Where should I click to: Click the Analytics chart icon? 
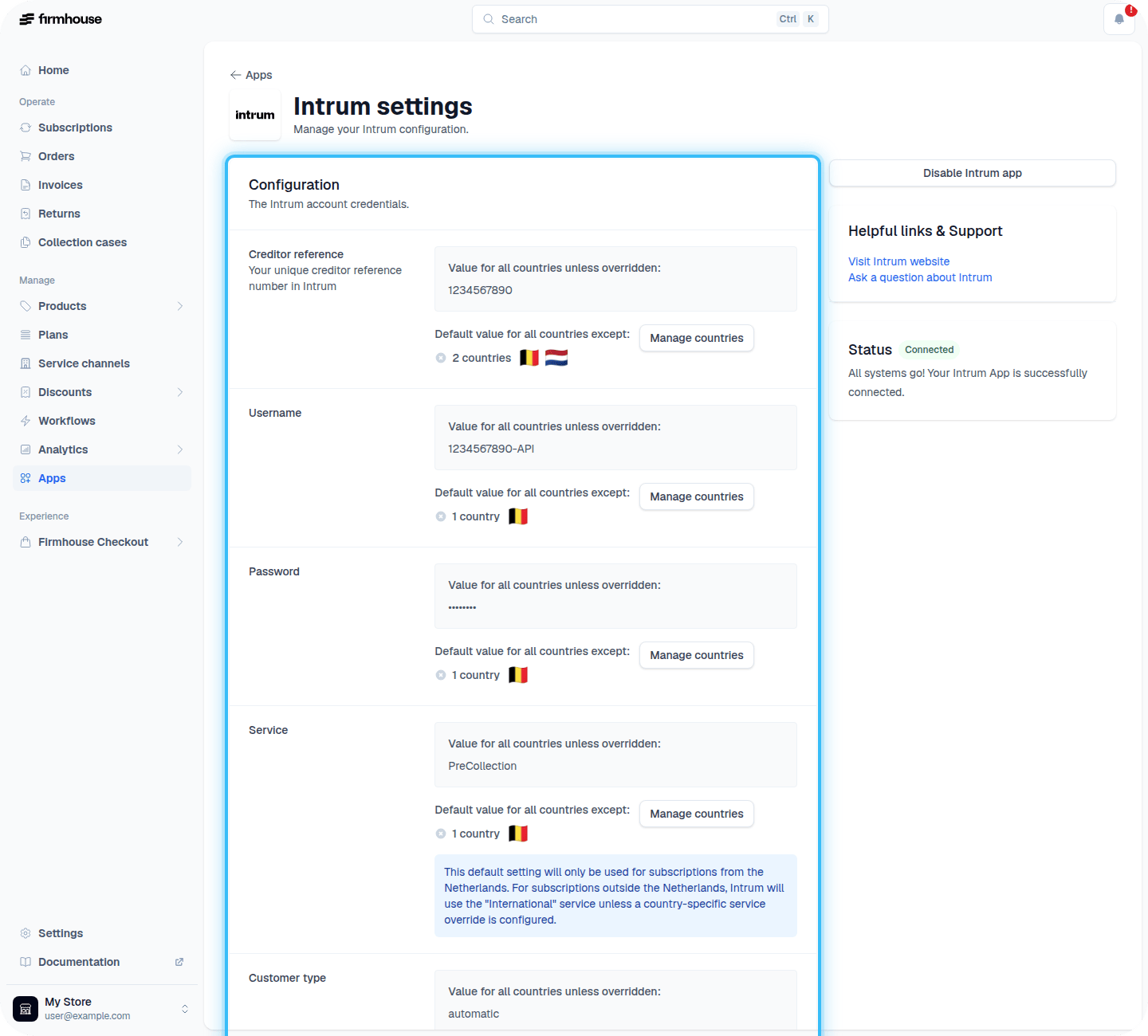(26, 449)
